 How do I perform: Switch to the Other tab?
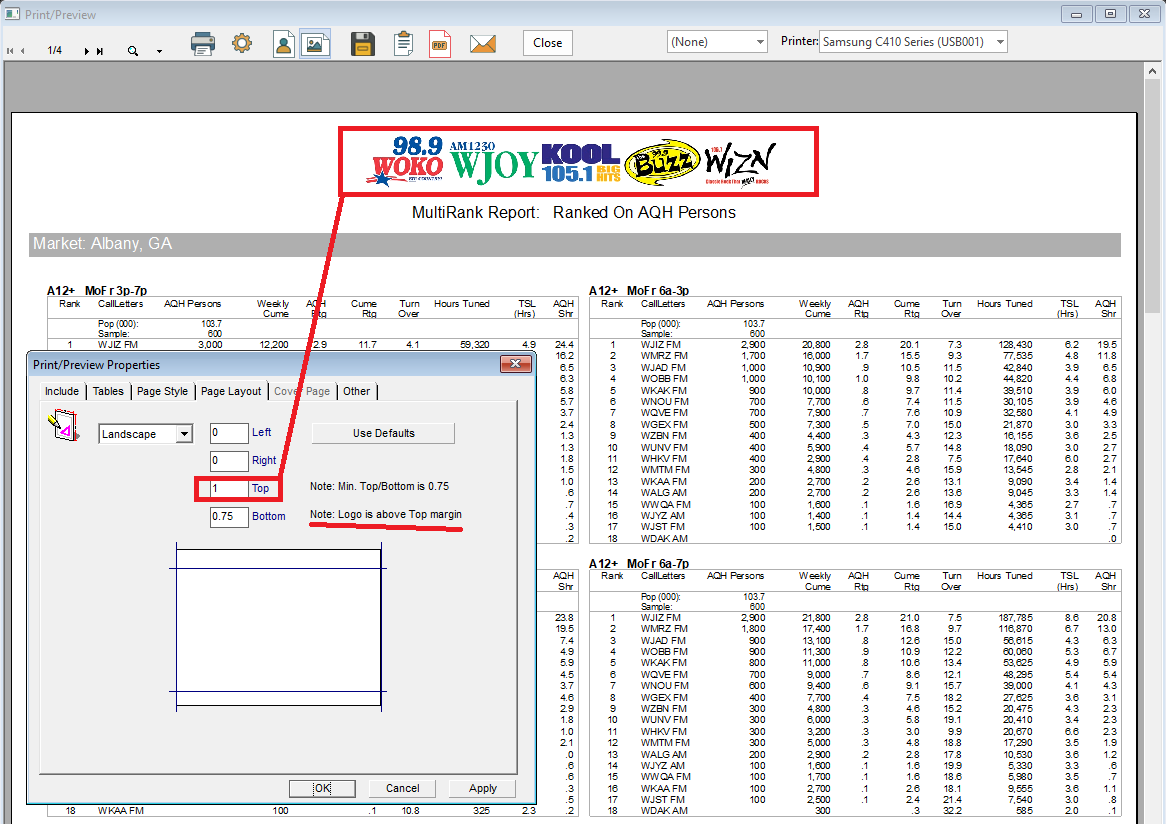356,391
